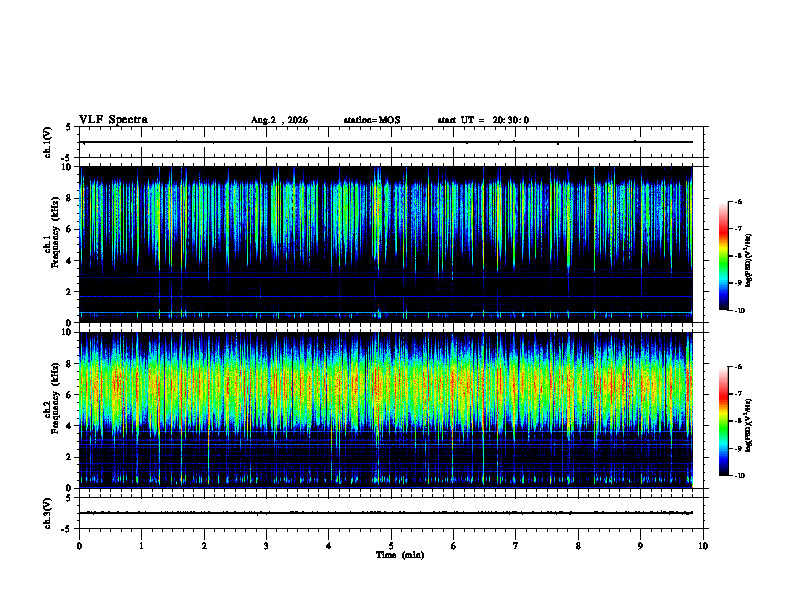Click the "station=MOS" header label
This screenshot has height=612, width=792.
pyautogui.click(x=372, y=120)
